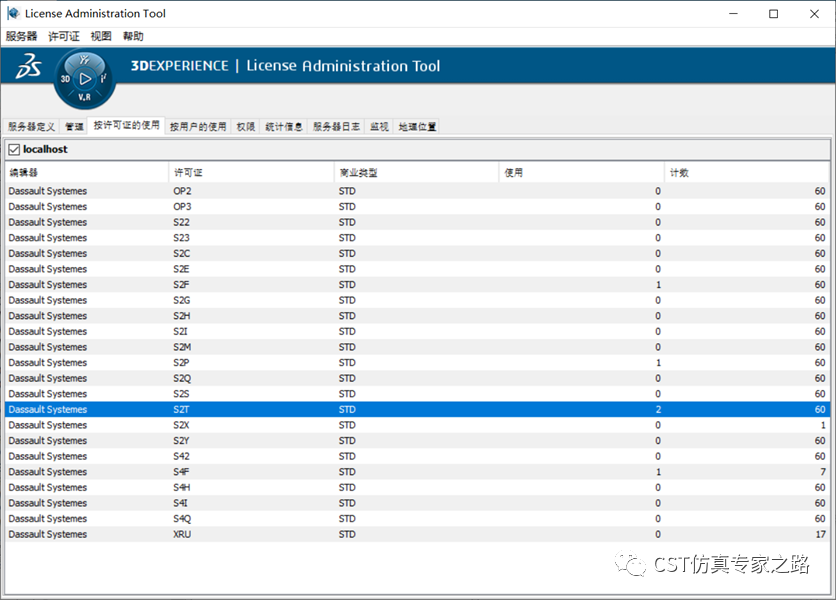Select the 按许可证的使用 tab
Image resolution: width=836 pixels, height=600 pixels.
126,125
